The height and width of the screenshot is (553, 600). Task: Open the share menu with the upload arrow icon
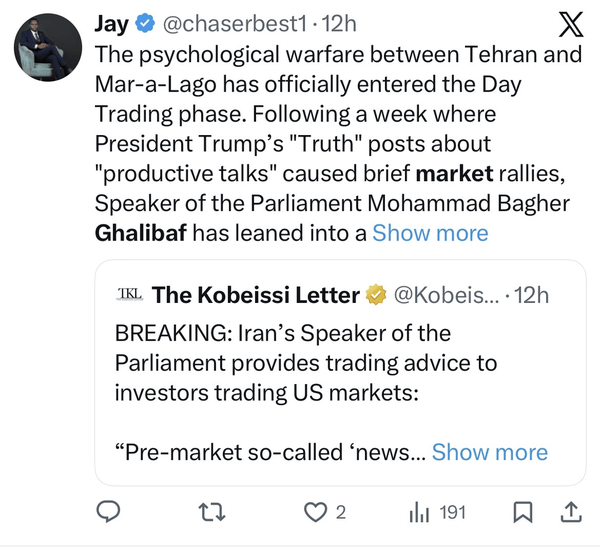(571, 512)
